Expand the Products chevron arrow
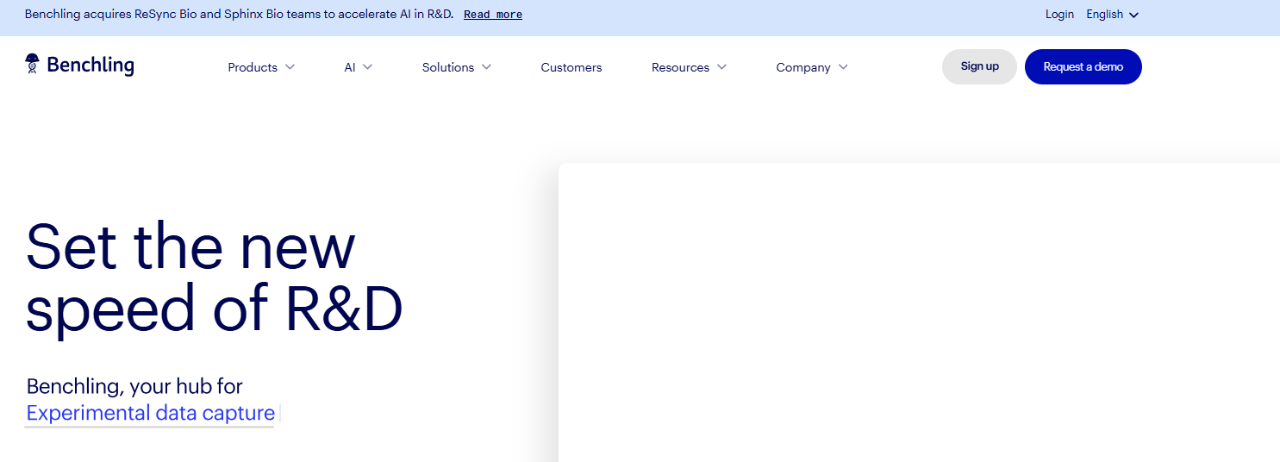Viewport: 1280px width, 462px height. [290, 67]
